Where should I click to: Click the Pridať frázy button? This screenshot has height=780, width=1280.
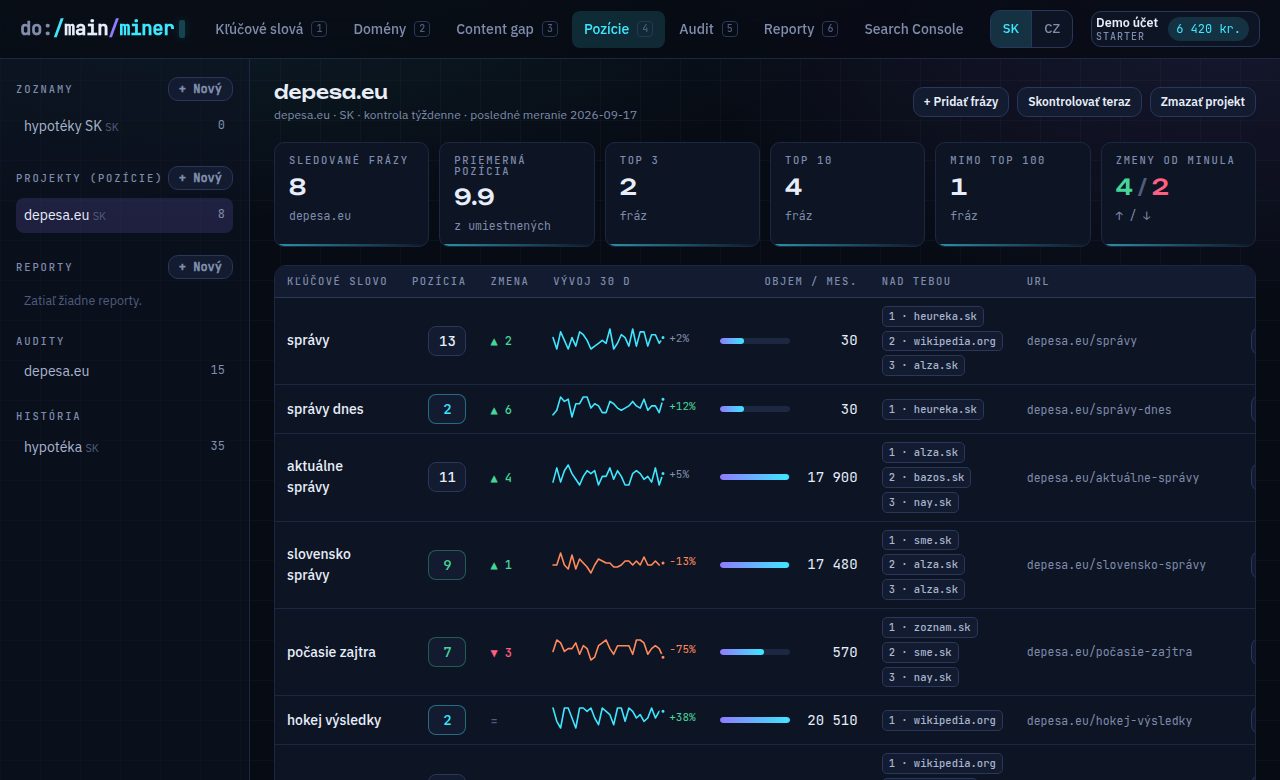pyautogui.click(x=960, y=102)
